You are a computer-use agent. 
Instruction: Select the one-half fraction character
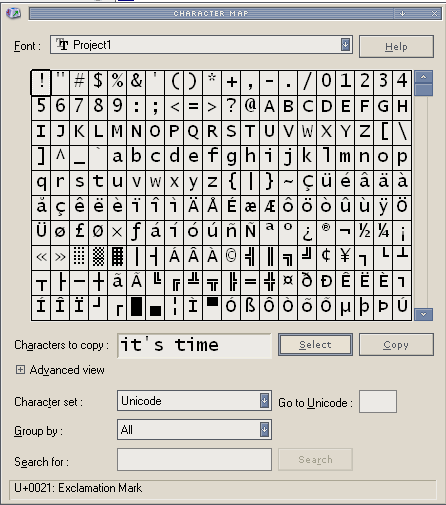point(364,232)
